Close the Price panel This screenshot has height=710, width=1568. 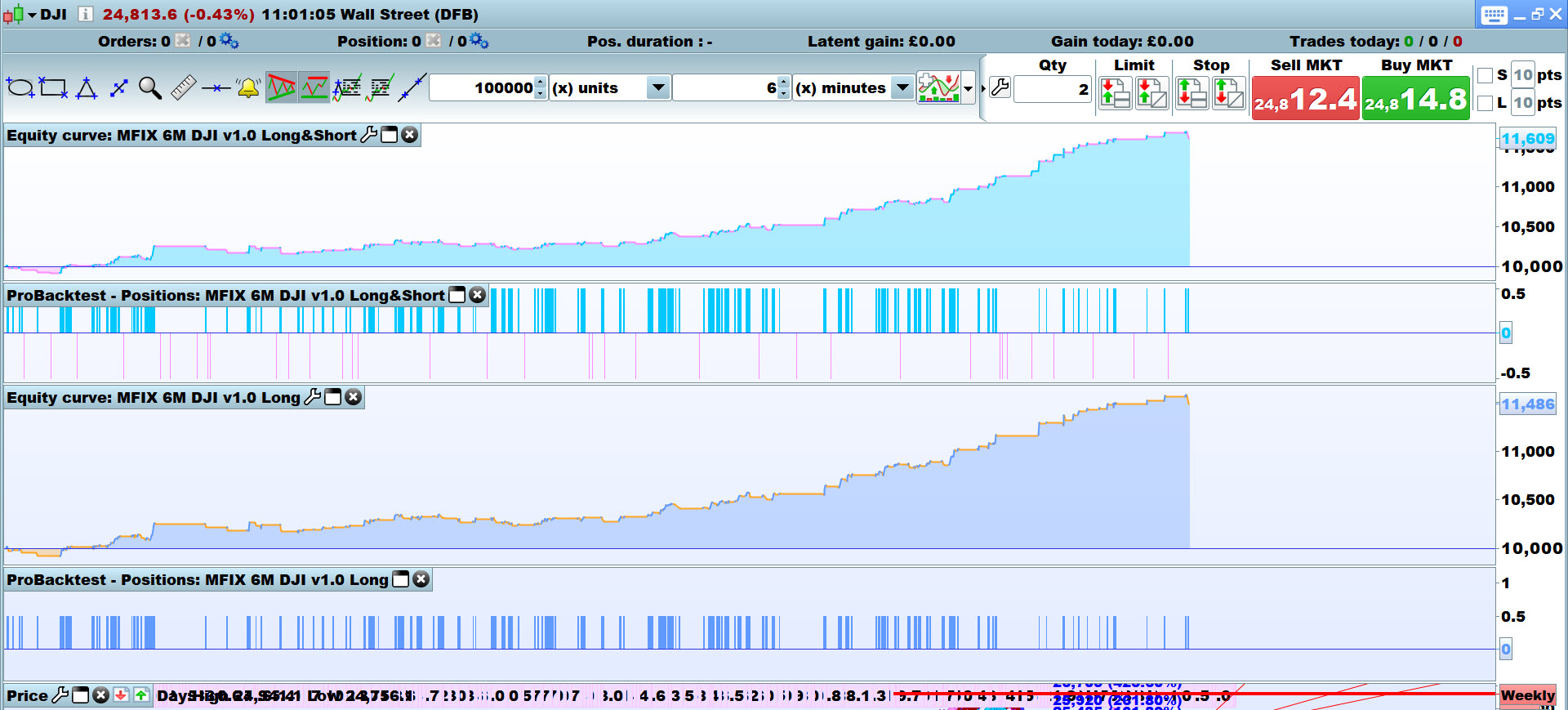pos(101,695)
